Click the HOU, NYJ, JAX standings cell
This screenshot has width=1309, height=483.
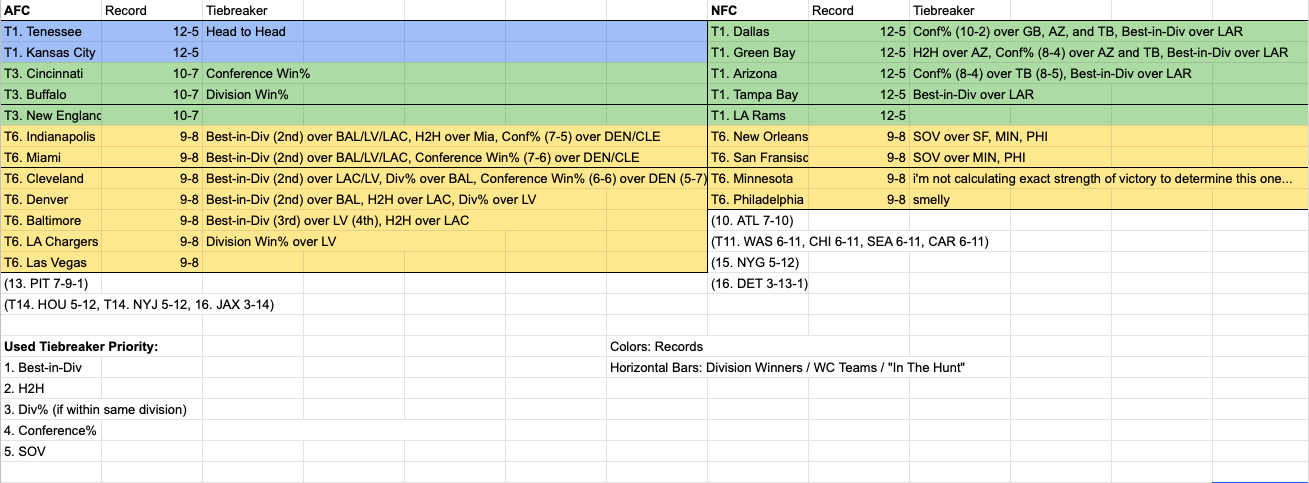point(138,304)
